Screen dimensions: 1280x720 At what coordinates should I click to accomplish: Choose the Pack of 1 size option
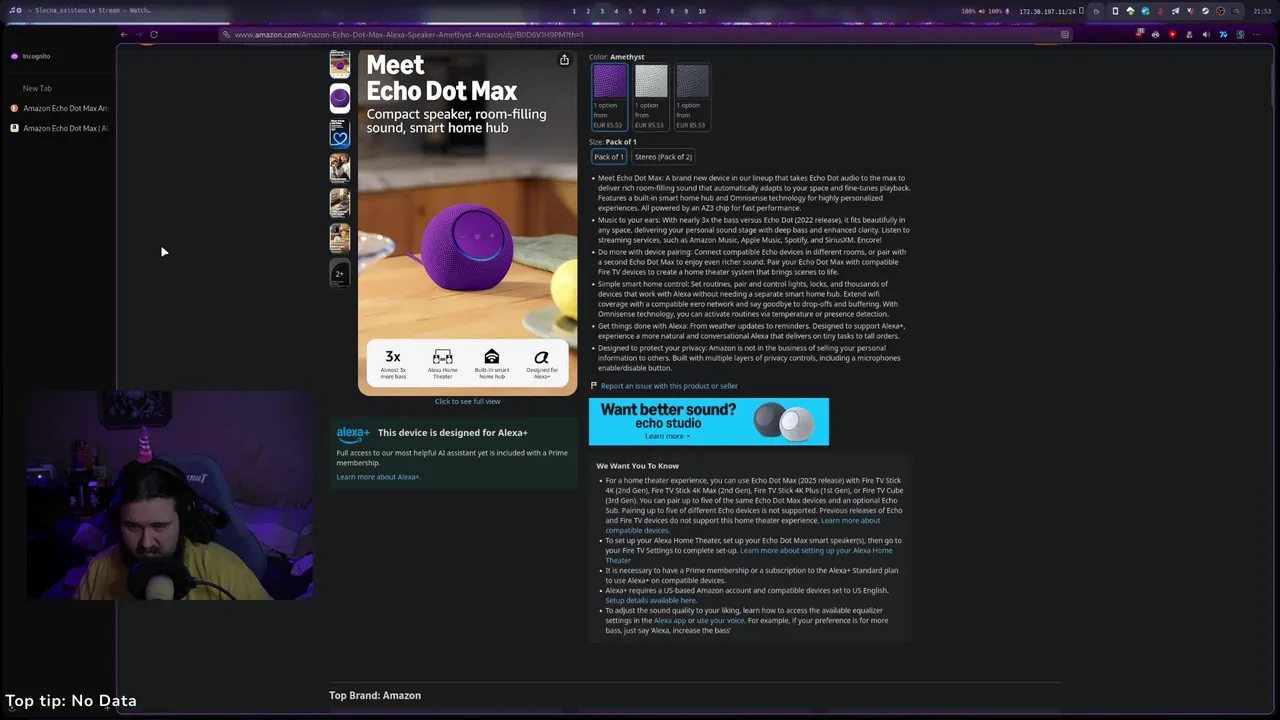point(608,157)
